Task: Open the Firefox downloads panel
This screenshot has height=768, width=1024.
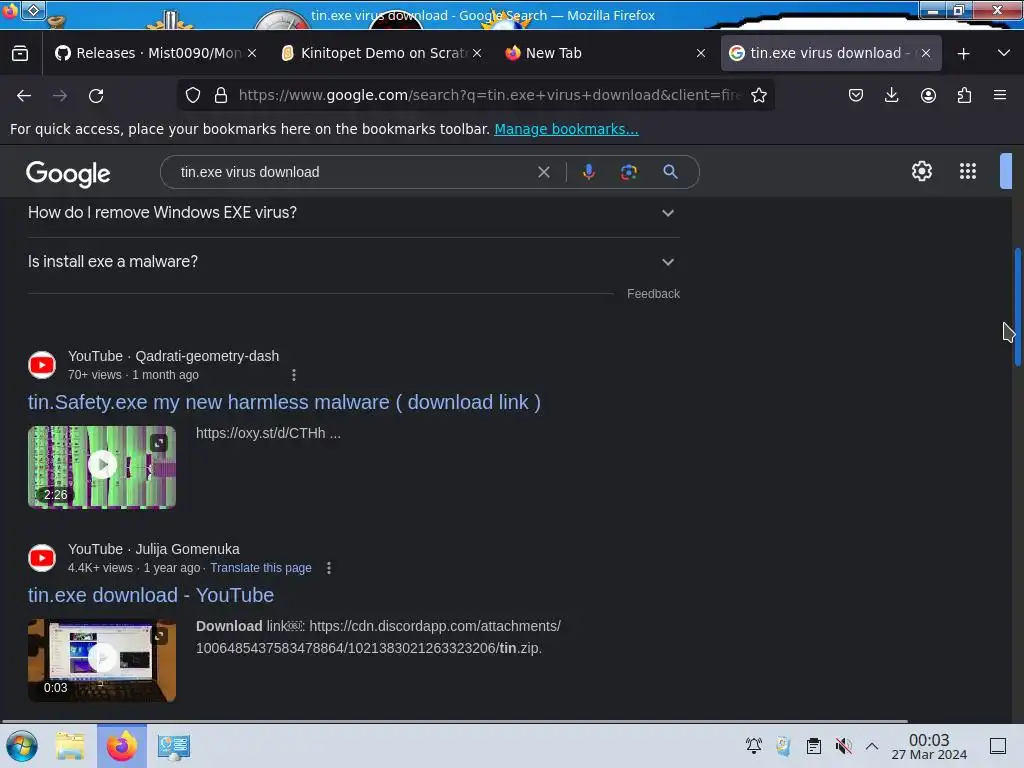Action: (x=891, y=95)
